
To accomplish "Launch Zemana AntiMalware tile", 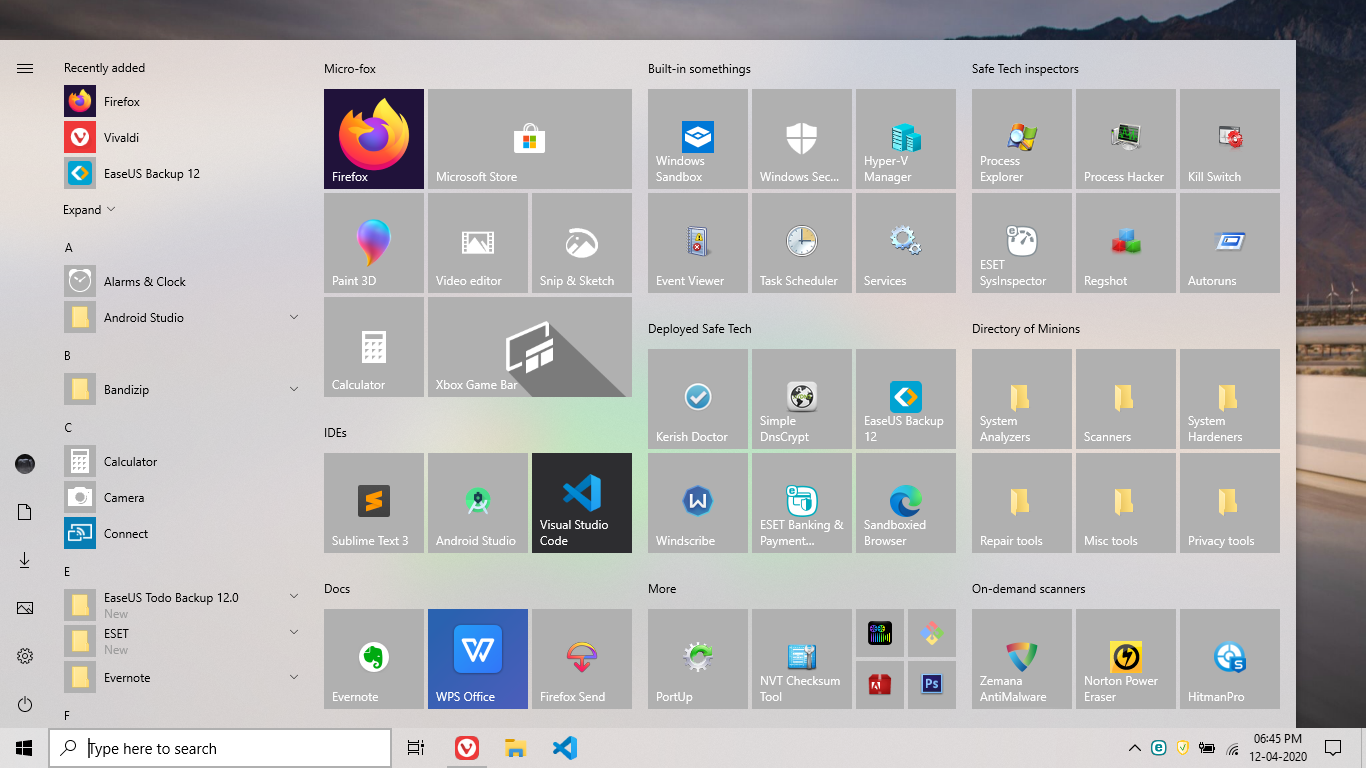I will (1022, 659).
